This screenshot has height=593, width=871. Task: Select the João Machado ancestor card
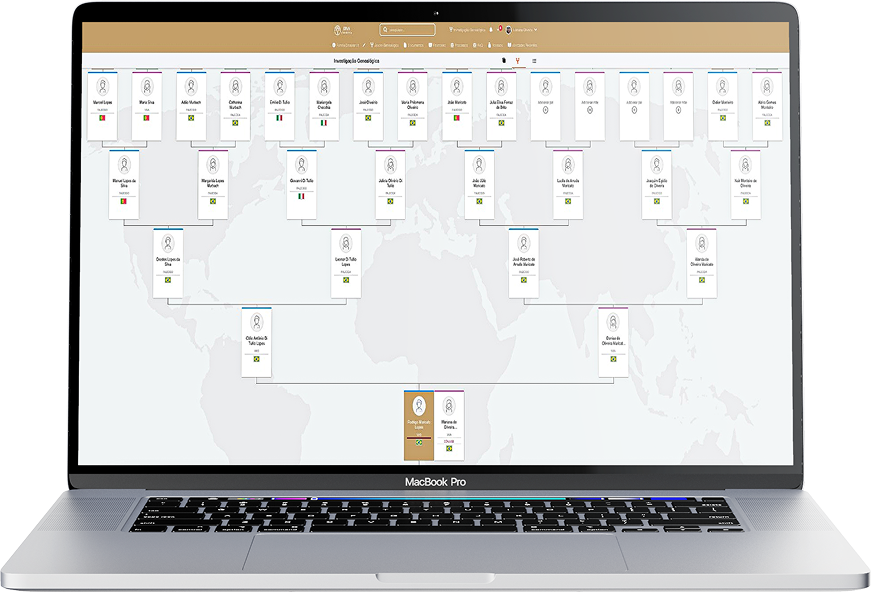point(457,105)
